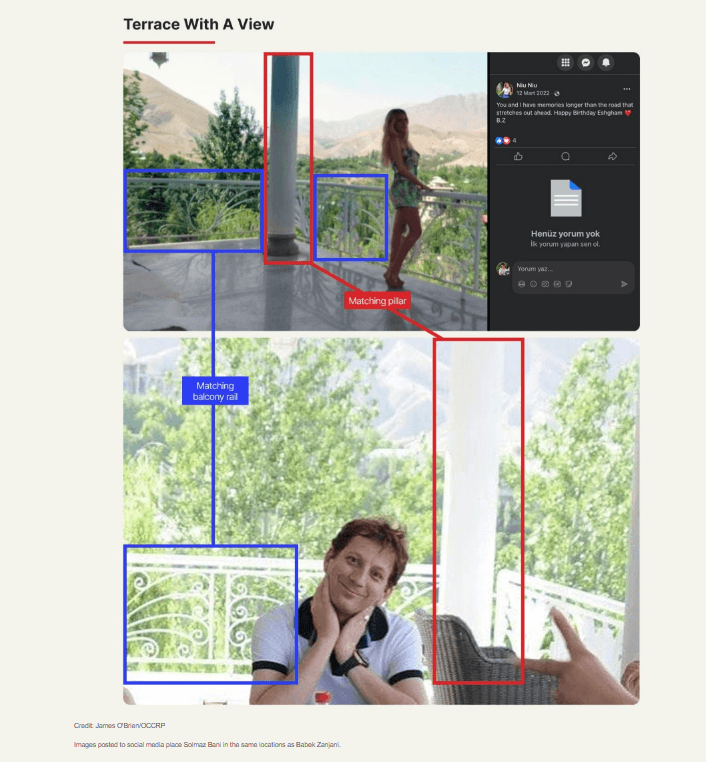Attach a photo with camera icon
Viewport: 706px width, 762px height.
tap(545, 284)
